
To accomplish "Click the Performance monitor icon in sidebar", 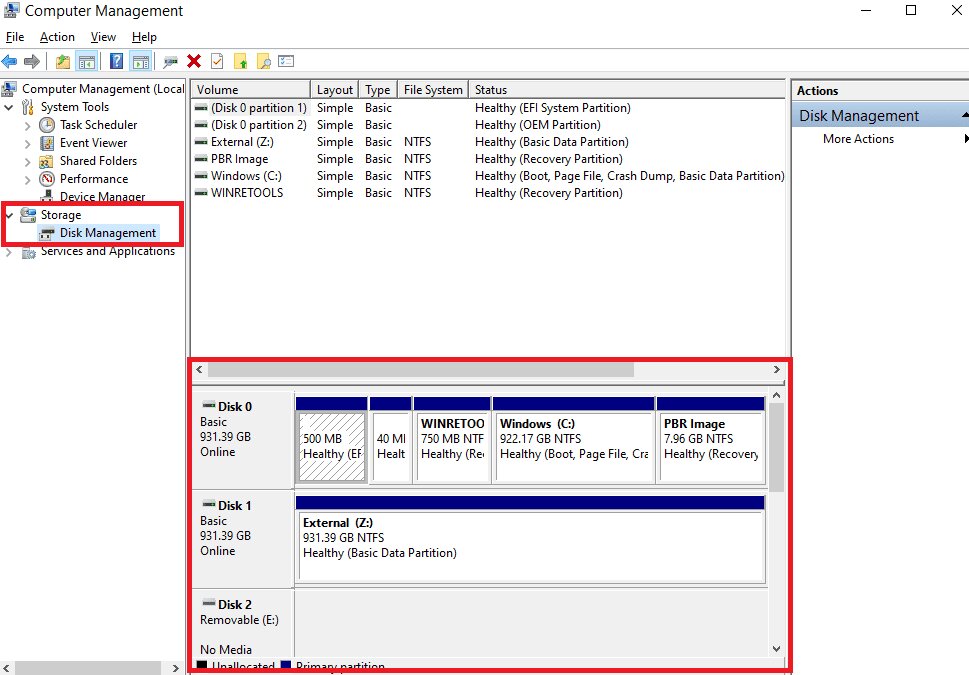I will tap(47, 178).
